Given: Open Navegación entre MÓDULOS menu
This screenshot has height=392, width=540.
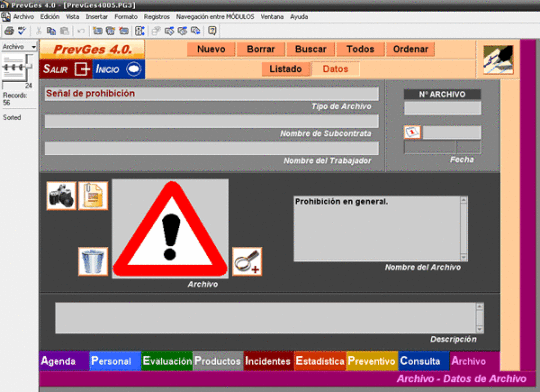Looking at the screenshot, I should [215, 17].
